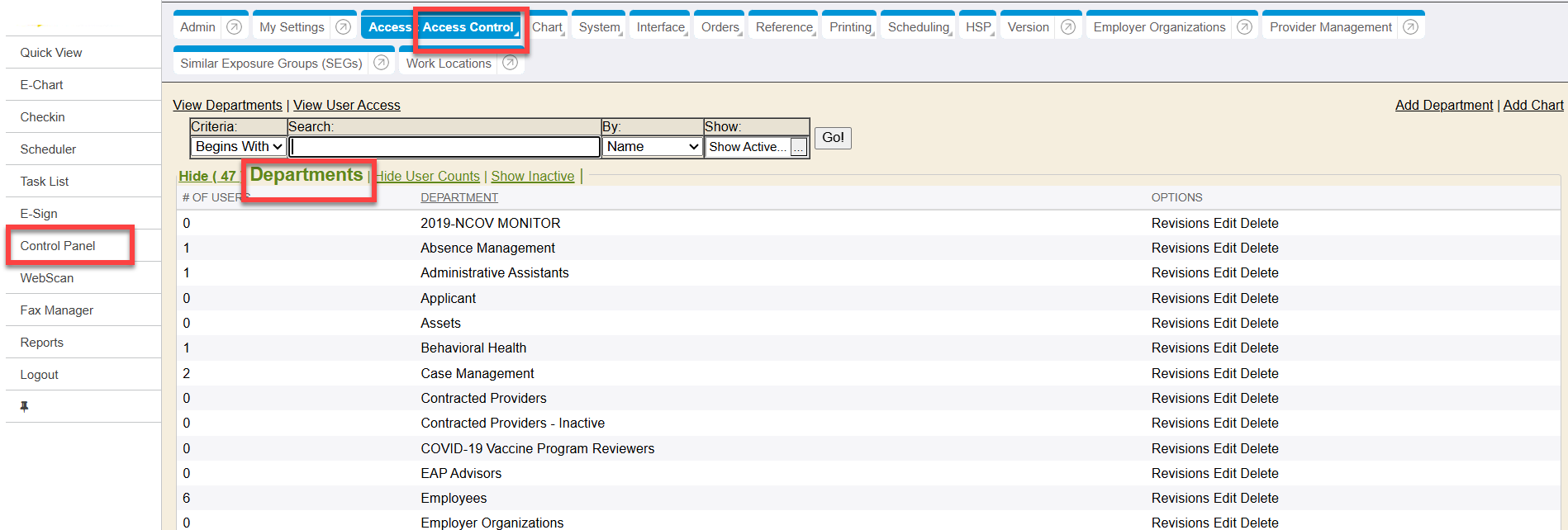Click the ellipsis button beside Show Active
This screenshot has width=1568, height=530.
[799, 148]
